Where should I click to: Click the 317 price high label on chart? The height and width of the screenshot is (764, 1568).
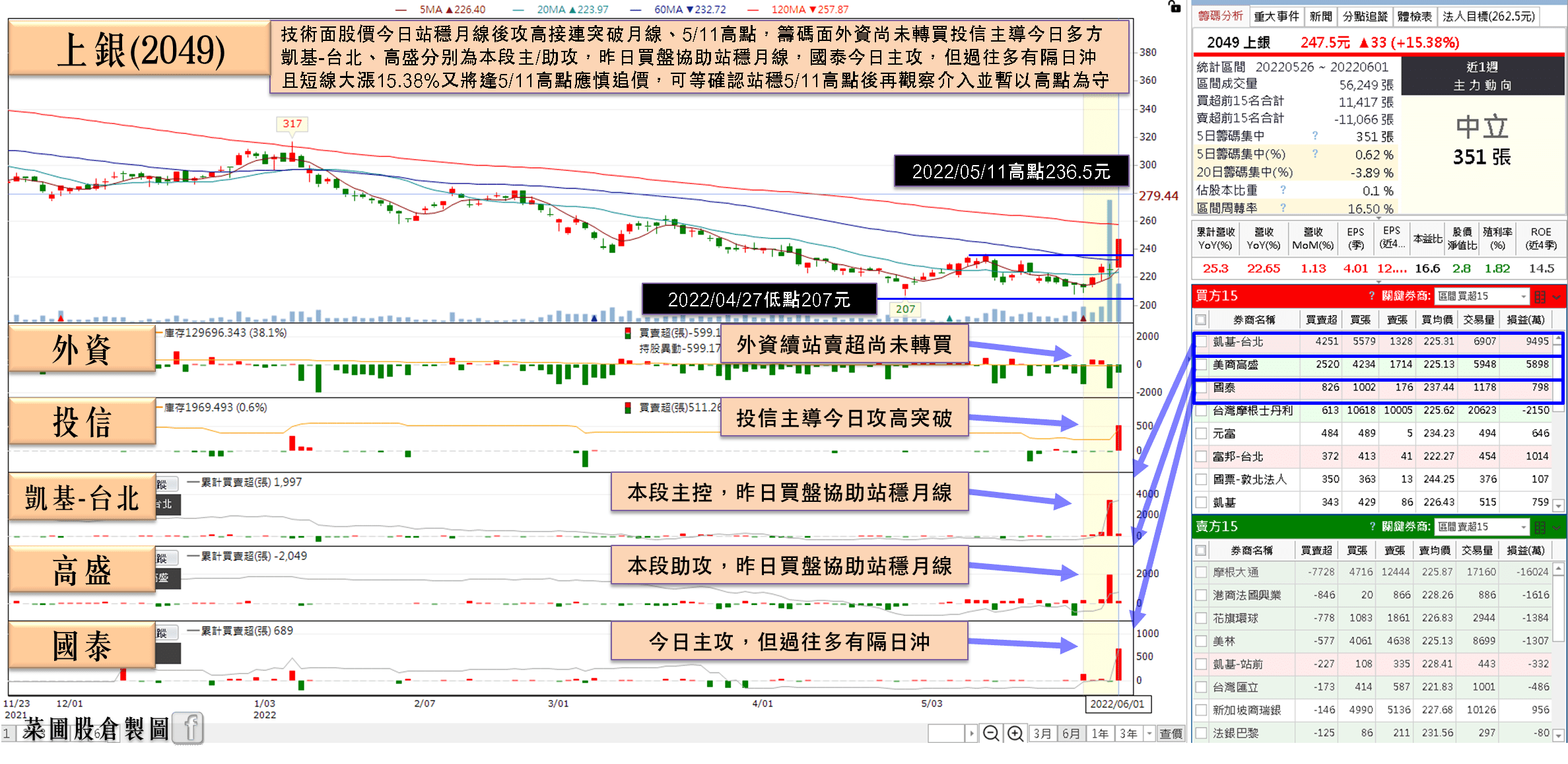pyautogui.click(x=292, y=123)
